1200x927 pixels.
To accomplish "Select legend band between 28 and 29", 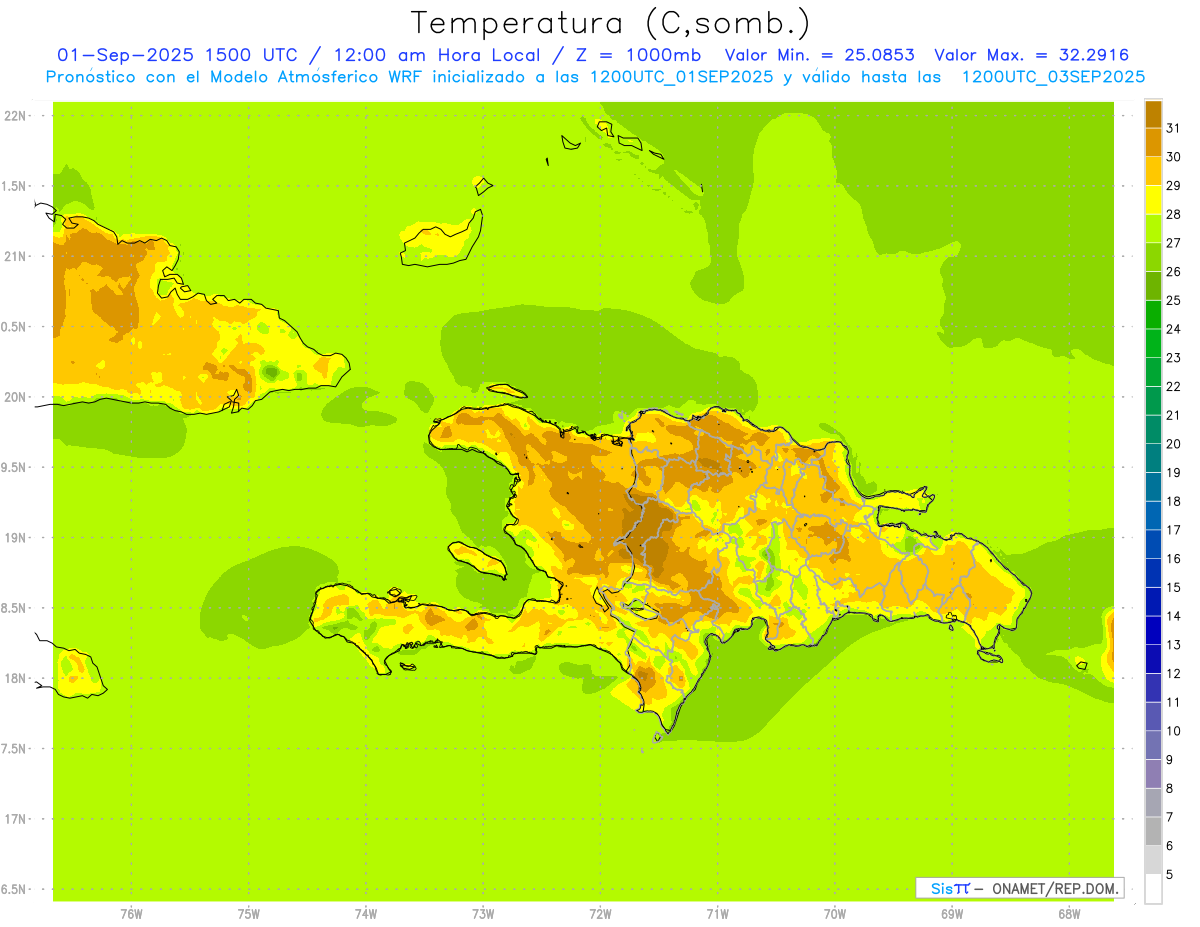I will pyautogui.click(x=1153, y=200).
